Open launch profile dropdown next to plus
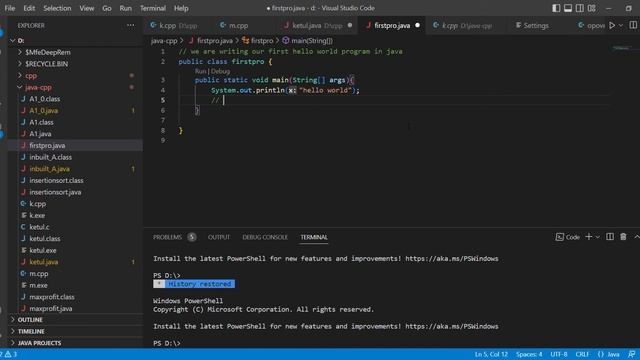Screen dimensions: 640x360 click(598, 237)
